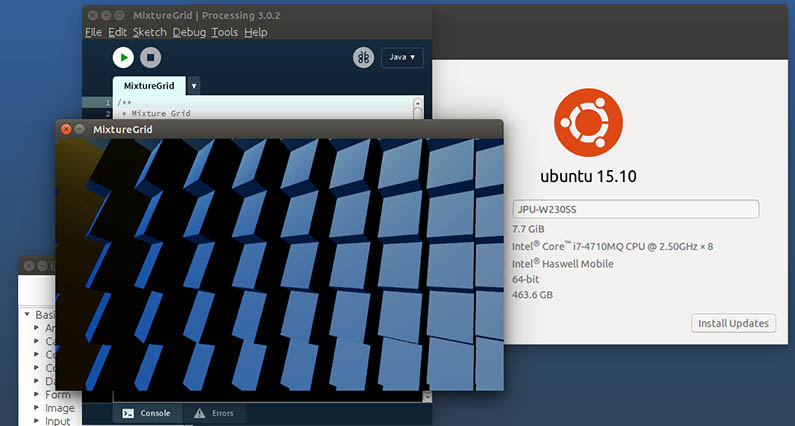Image resolution: width=795 pixels, height=426 pixels.
Task: Open the File menu
Action: pos(93,32)
